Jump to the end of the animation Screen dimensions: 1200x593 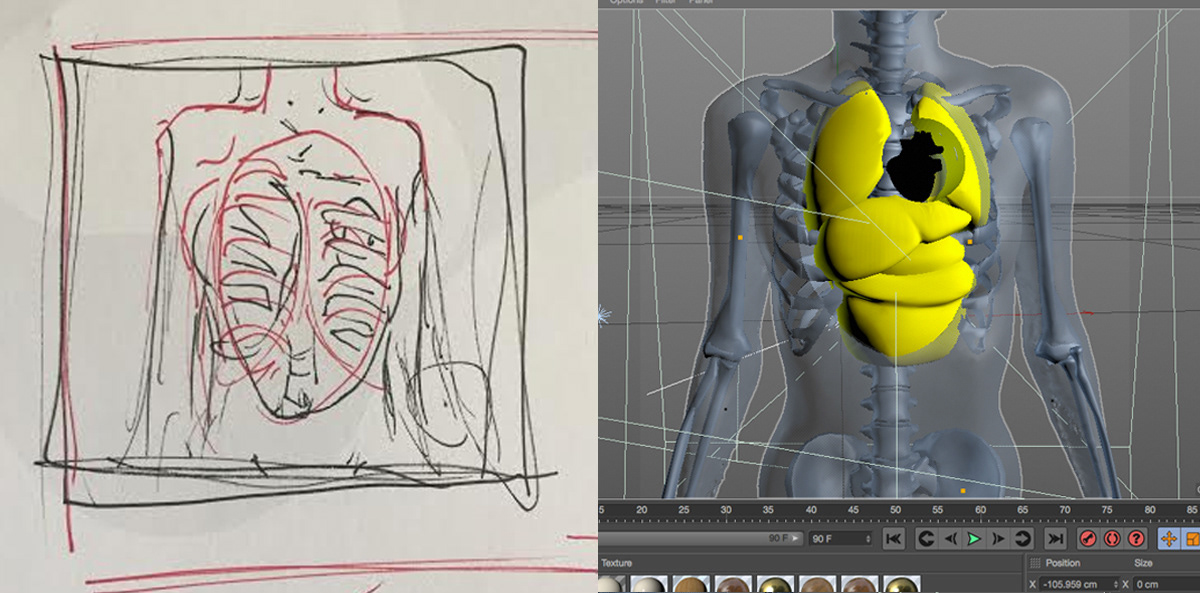point(1054,539)
